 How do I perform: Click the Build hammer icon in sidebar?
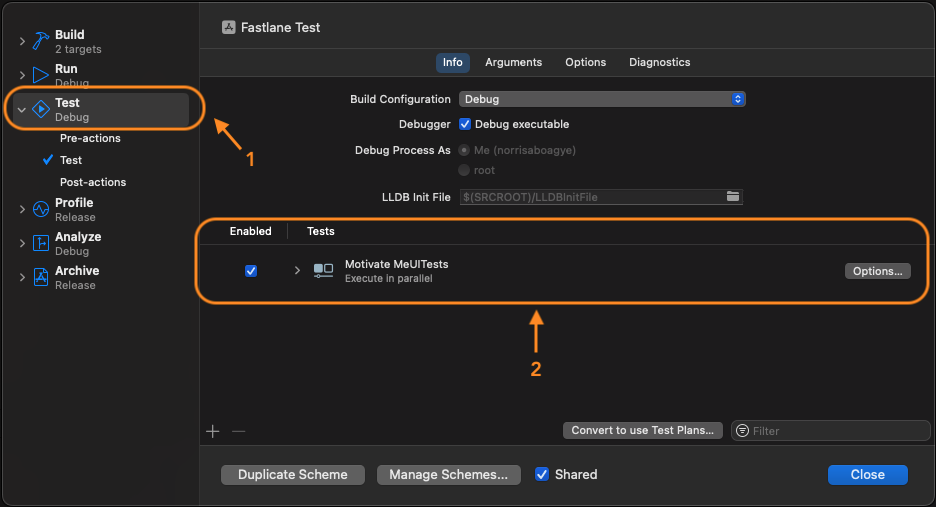tap(40, 41)
